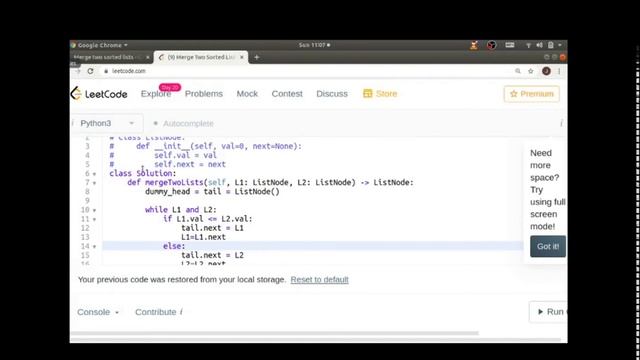Click the leetcode.com address bar
Image resolution: width=640 pixels, height=360 pixels.
(x=306, y=71)
